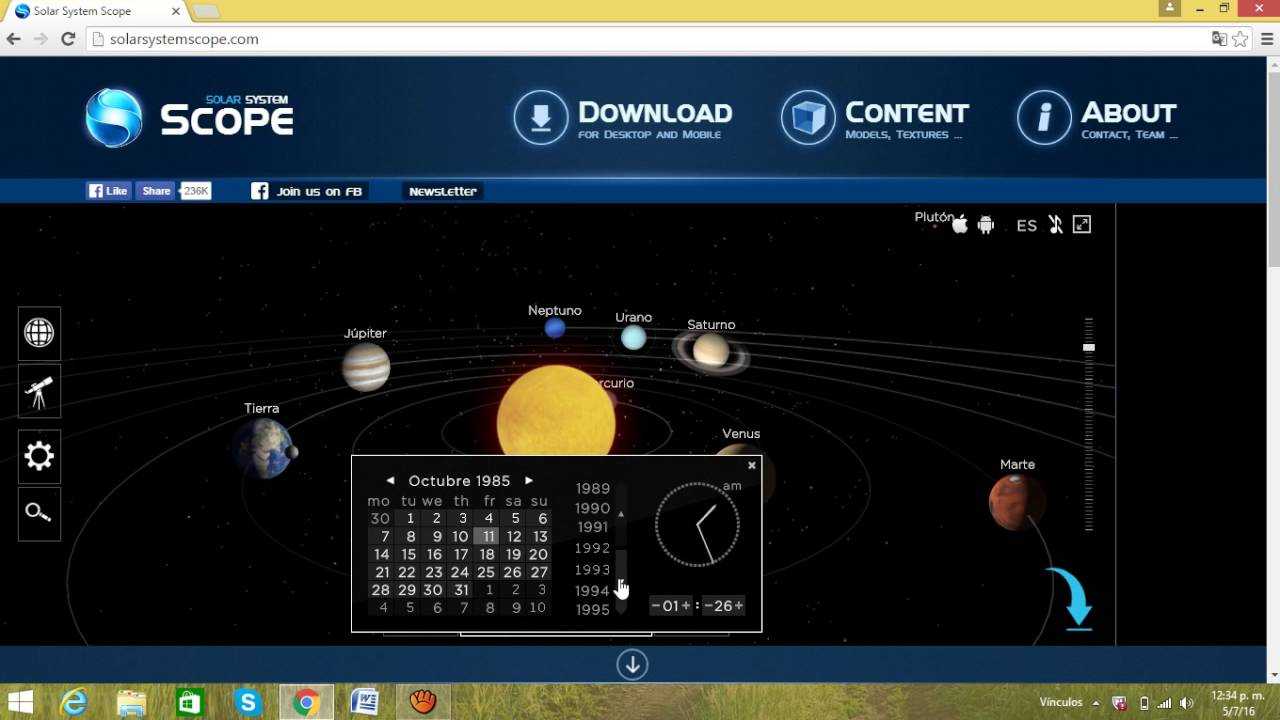Select day 25 in October calendar
This screenshot has width=1280, height=720.
(486, 572)
